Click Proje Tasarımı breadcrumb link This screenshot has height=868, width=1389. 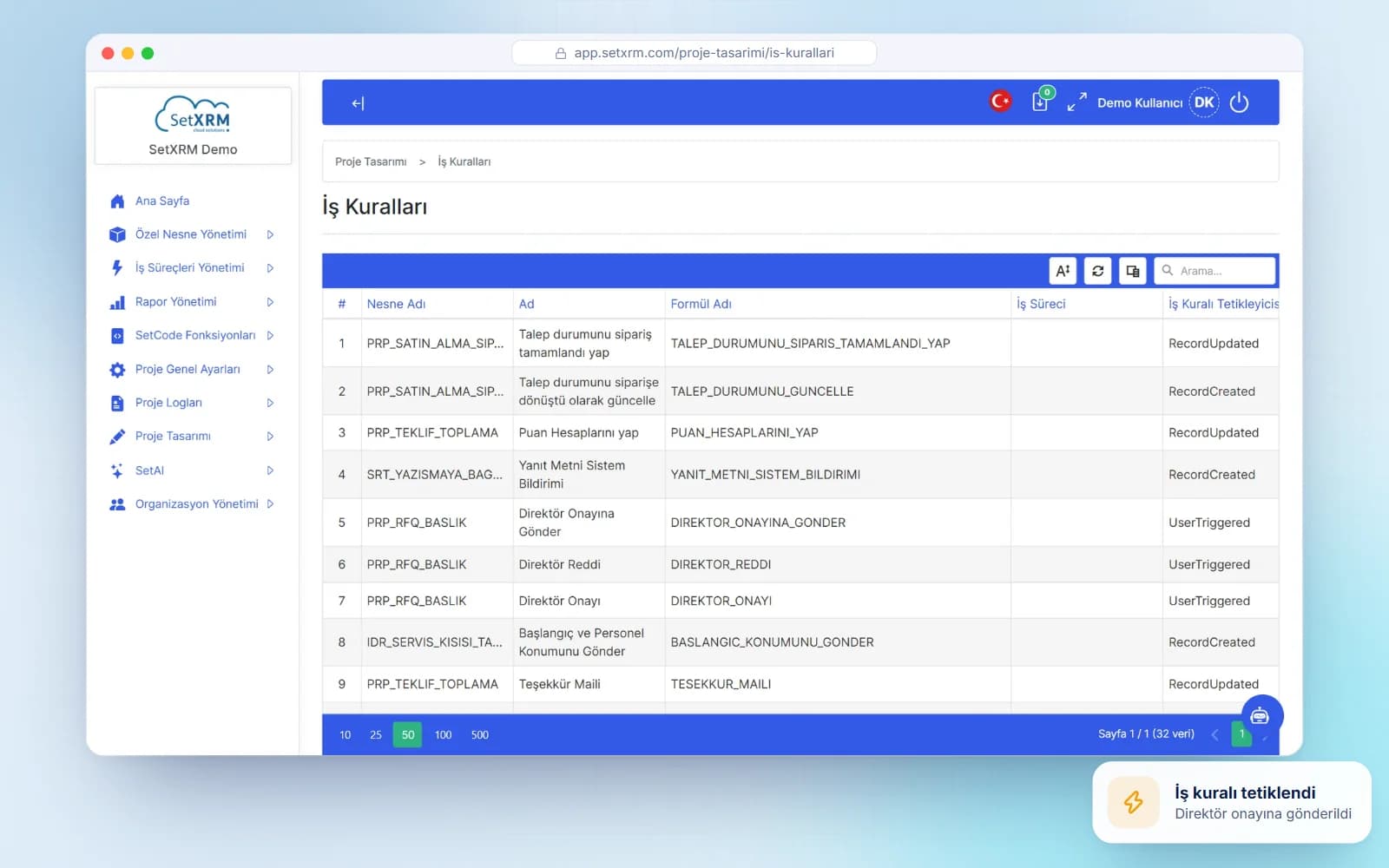[371, 161]
